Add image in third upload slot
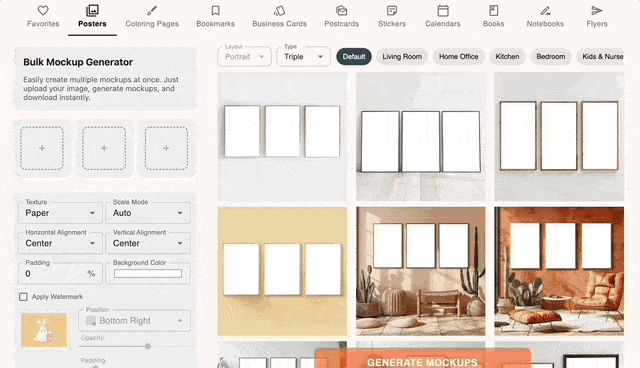This screenshot has height=368, width=640. pyautogui.click(x=166, y=148)
